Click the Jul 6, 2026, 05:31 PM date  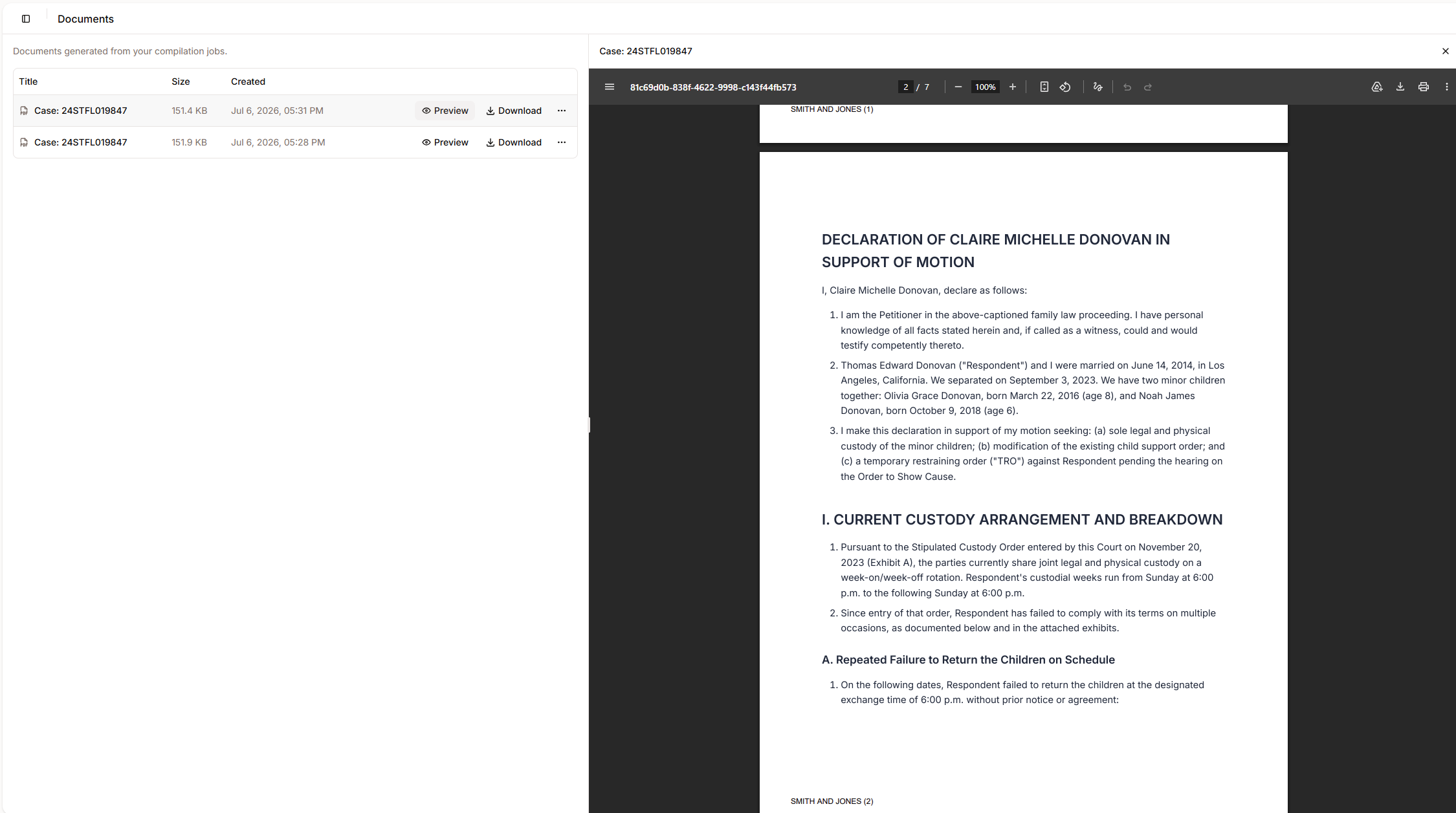coord(277,111)
